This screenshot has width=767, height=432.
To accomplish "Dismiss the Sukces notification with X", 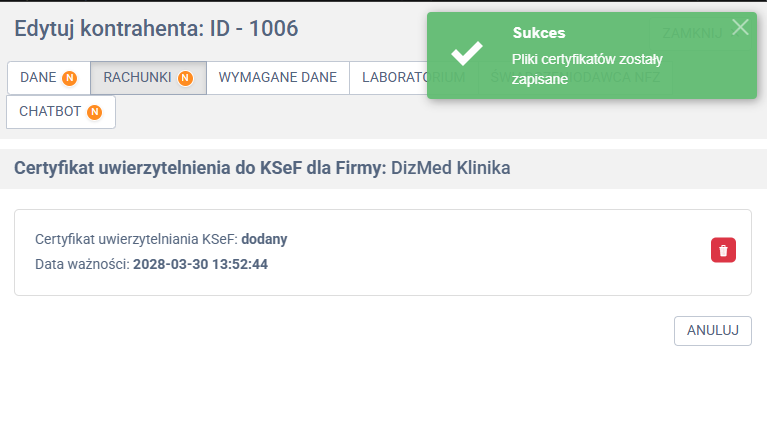I will click(740, 27).
